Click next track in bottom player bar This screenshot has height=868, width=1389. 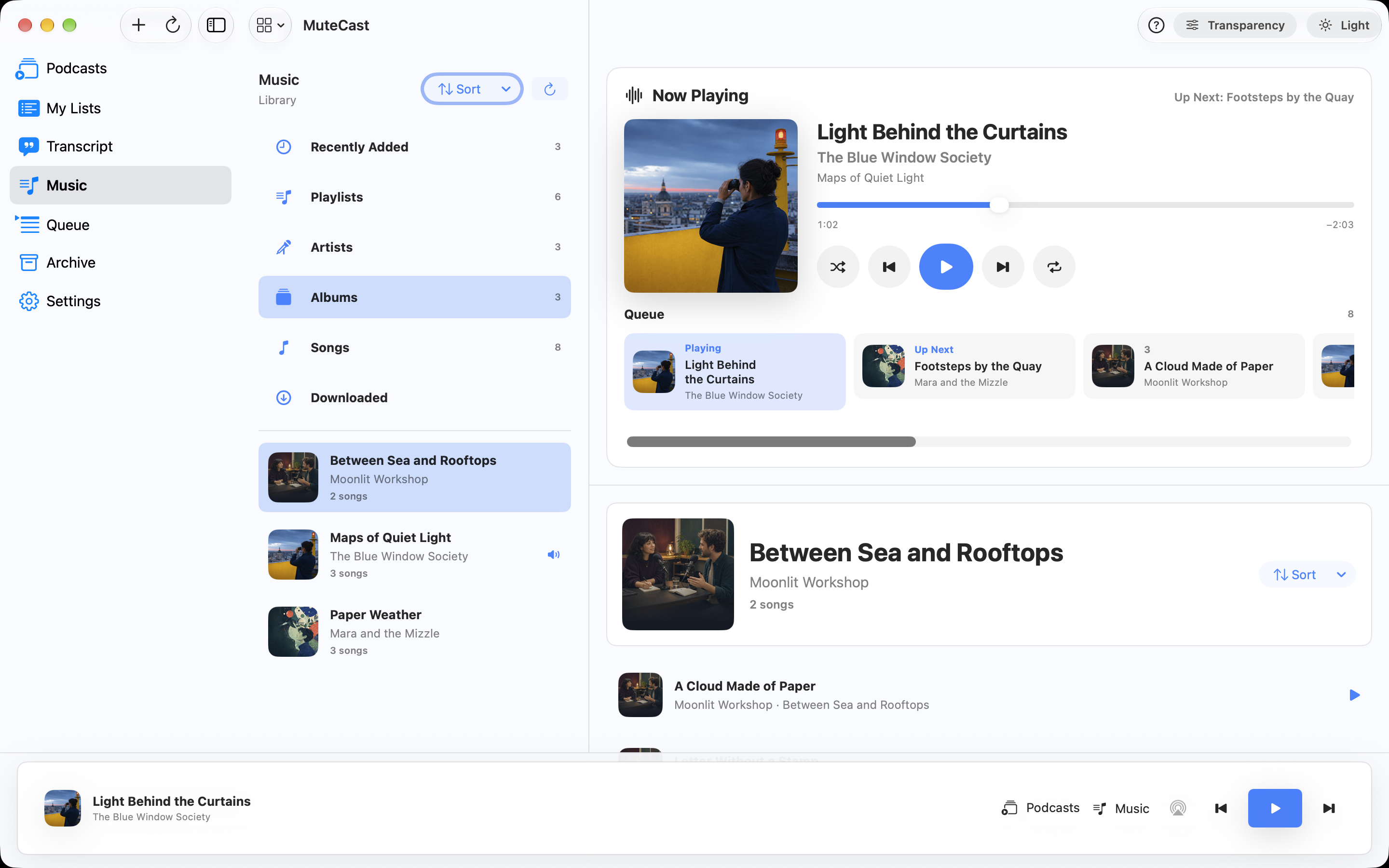pos(1329,808)
